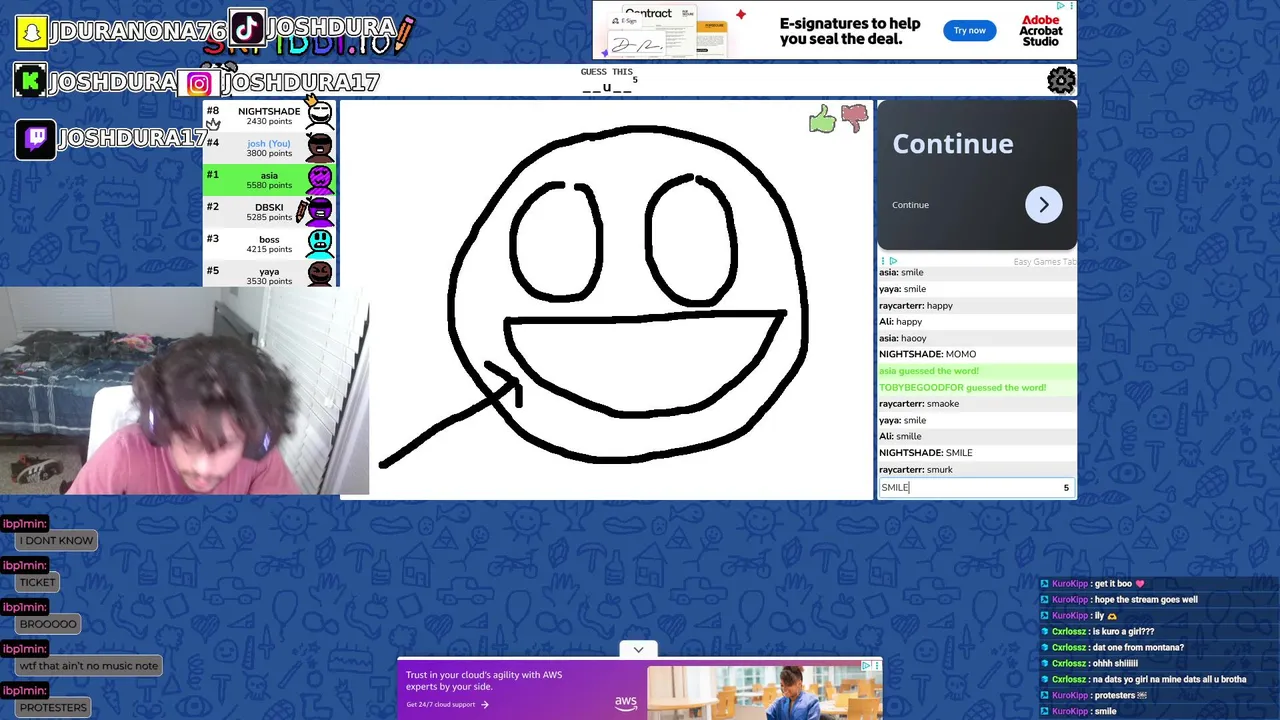Click the large Continue heading
Screen dimensions: 1280x720
point(952,144)
